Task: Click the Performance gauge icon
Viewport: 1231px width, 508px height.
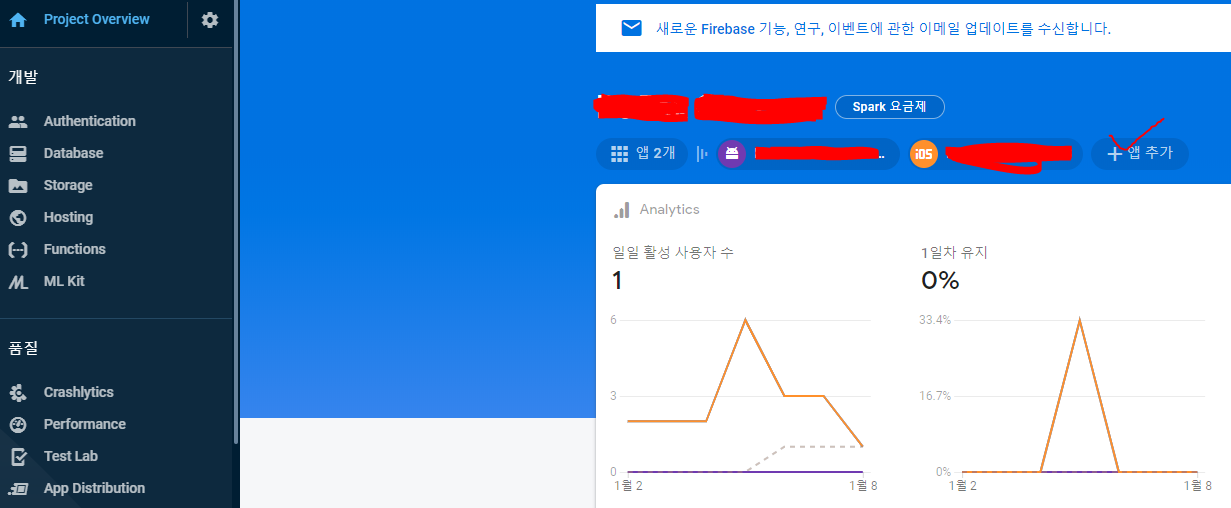Action: 18,424
